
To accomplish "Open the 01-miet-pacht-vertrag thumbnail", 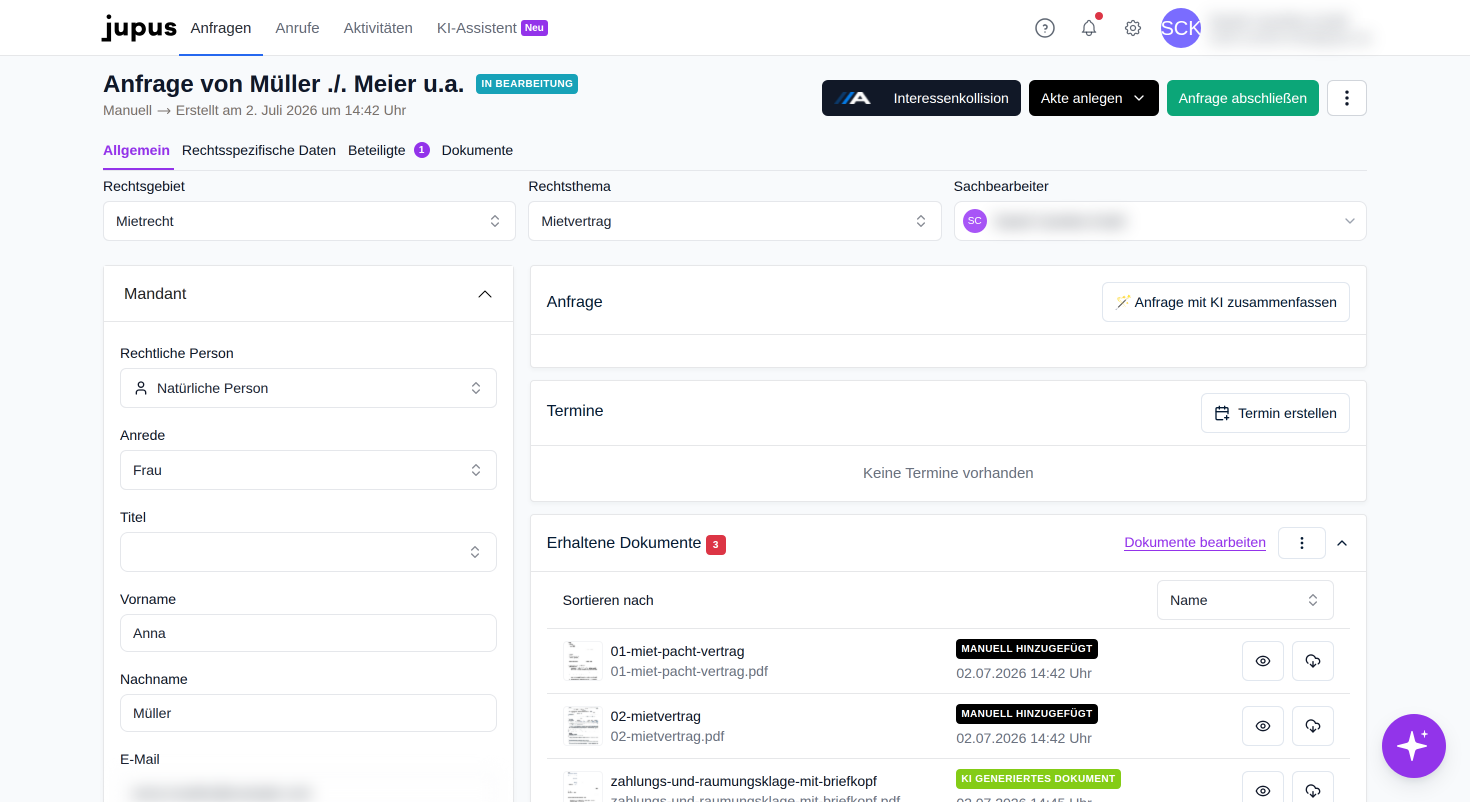I will tap(583, 661).
